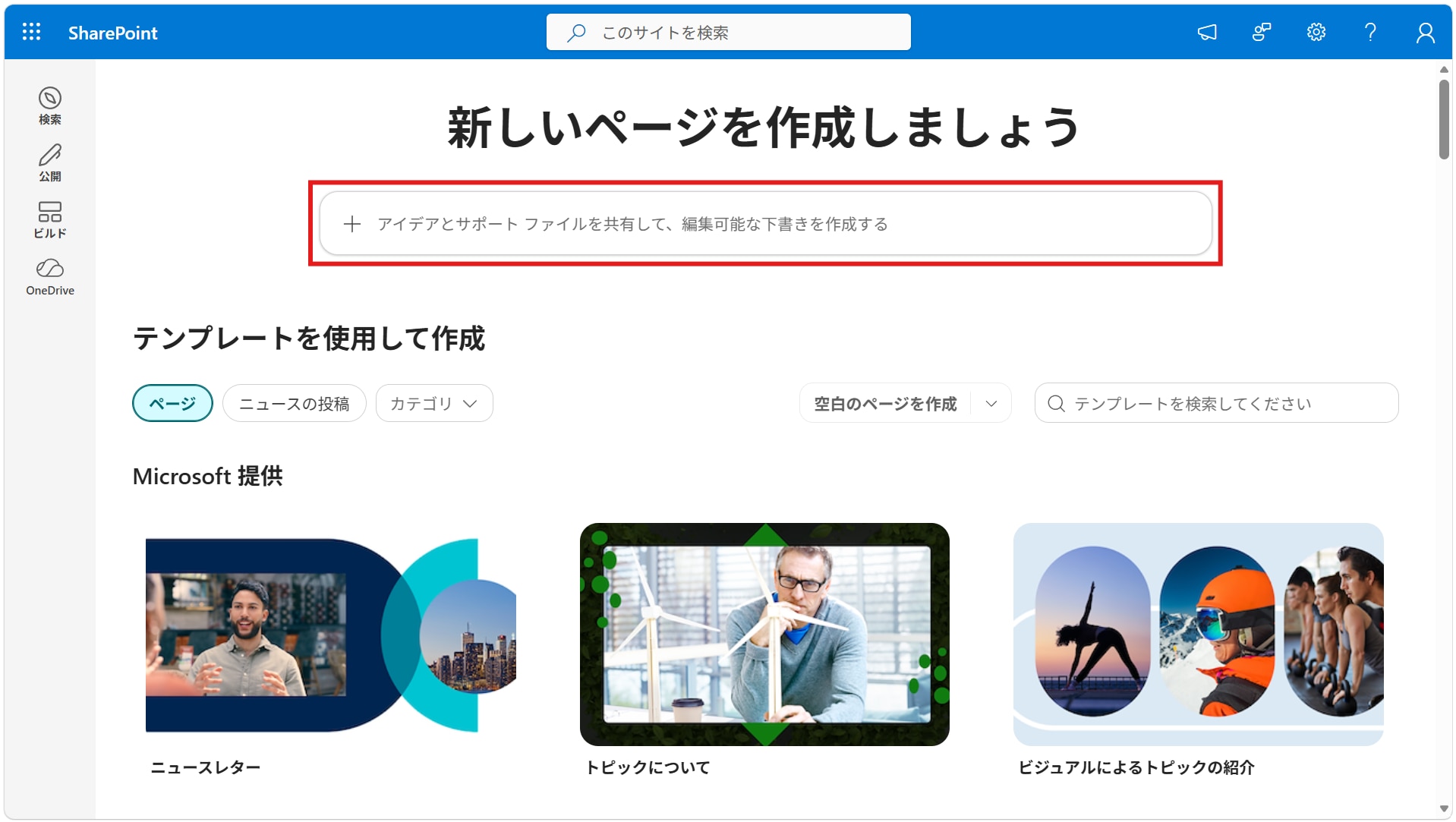
Task: Expand the カテゴリ dropdown
Action: tap(434, 403)
